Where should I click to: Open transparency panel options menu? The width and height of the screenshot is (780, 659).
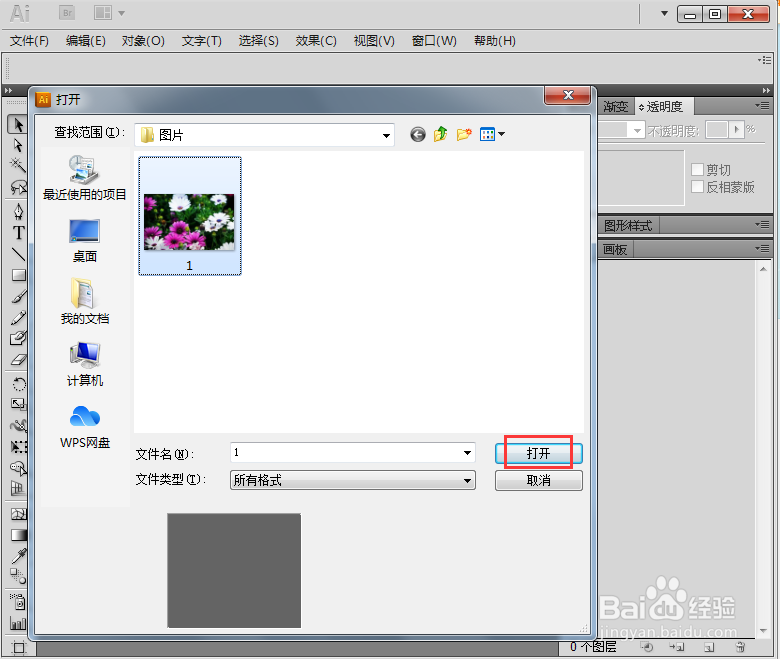click(x=762, y=105)
